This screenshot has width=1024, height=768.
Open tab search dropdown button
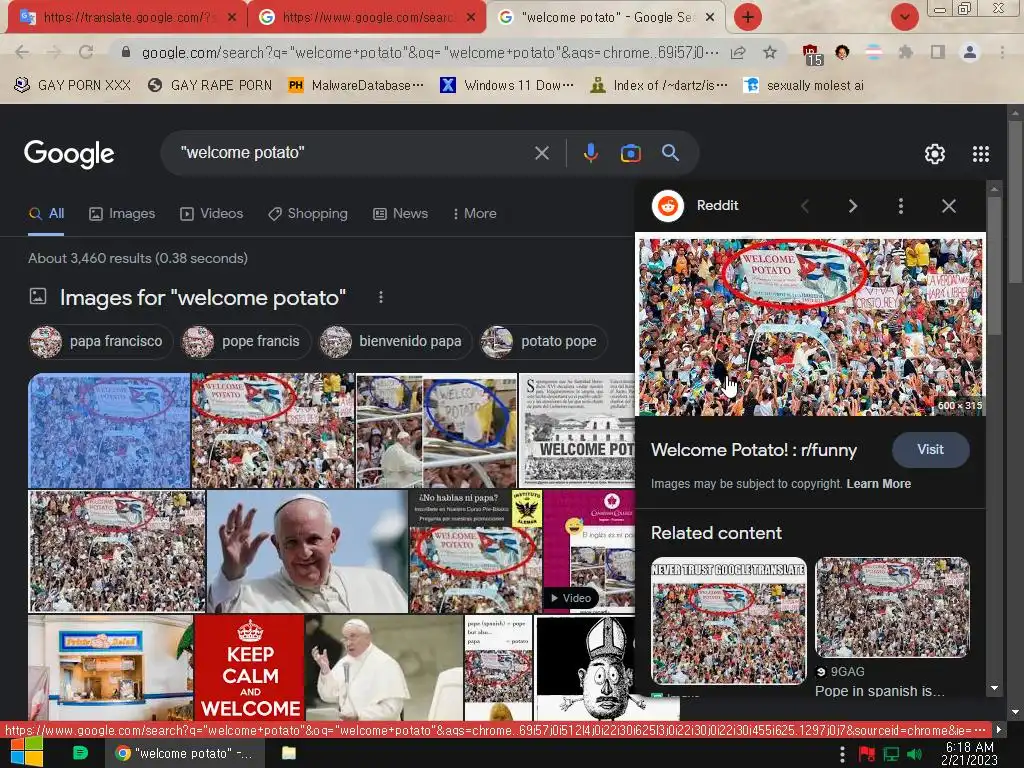click(x=904, y=17)
